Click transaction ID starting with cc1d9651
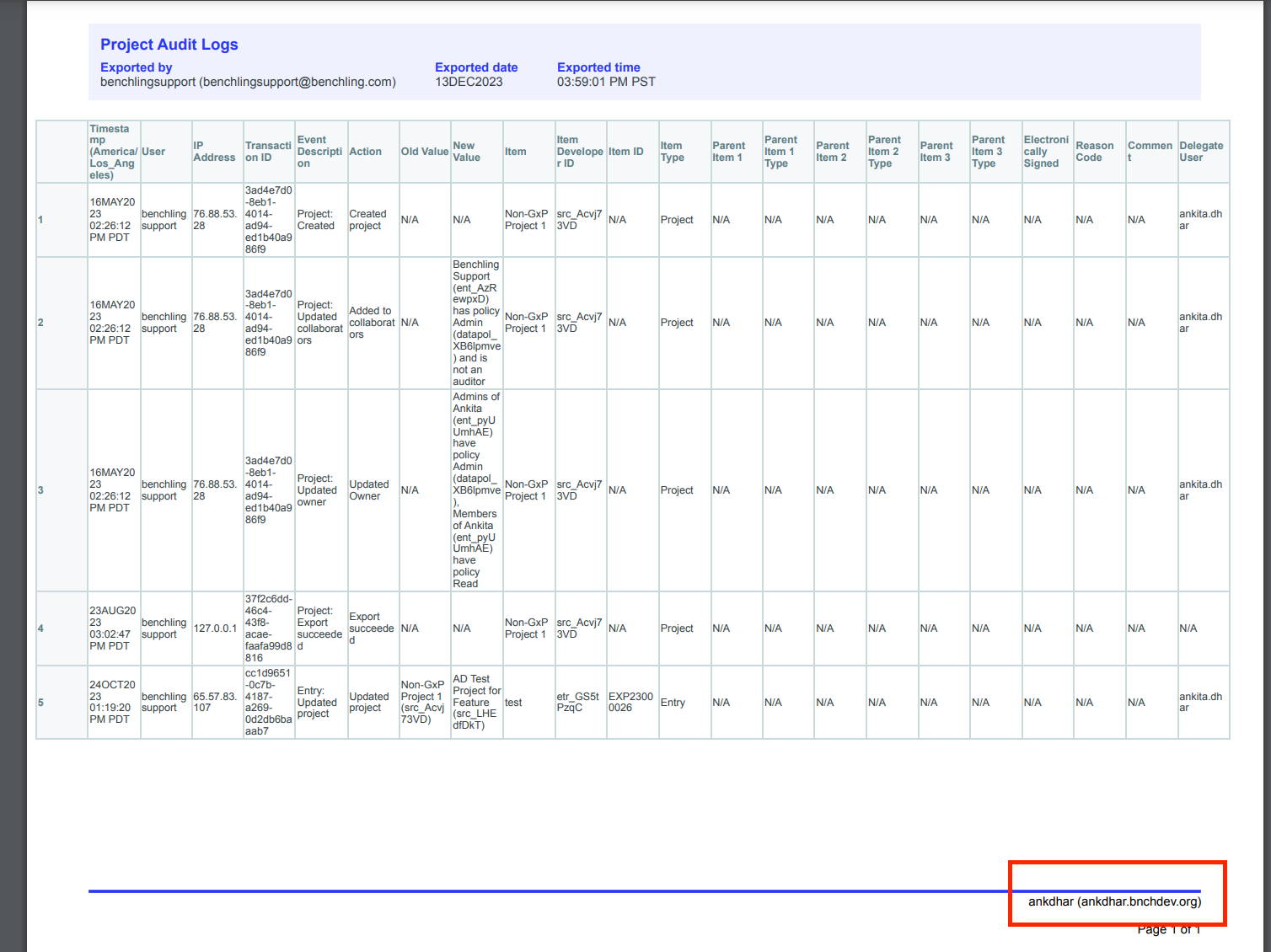 [x=270, y=703]
